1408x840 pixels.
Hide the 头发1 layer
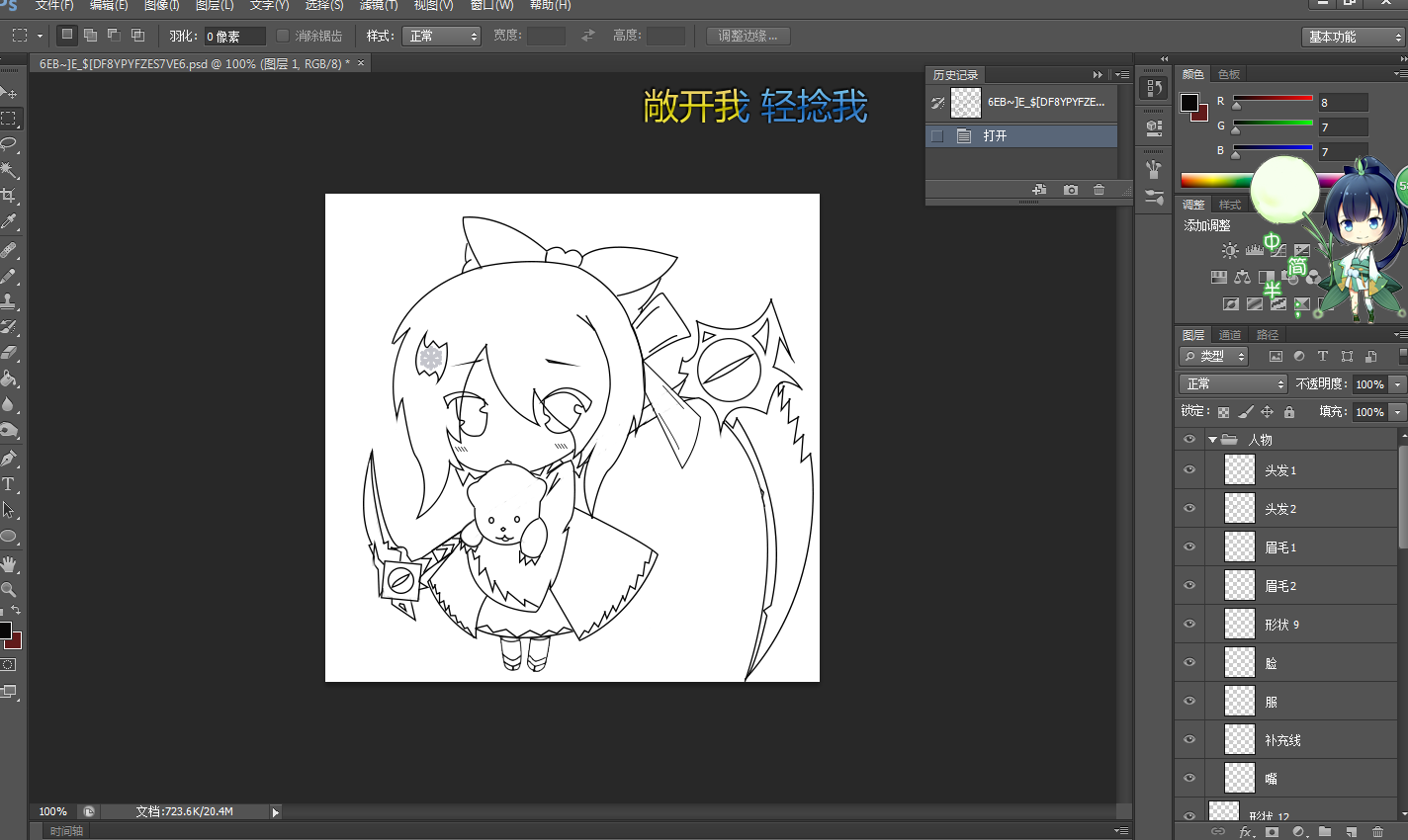(x=1189, y=470)
